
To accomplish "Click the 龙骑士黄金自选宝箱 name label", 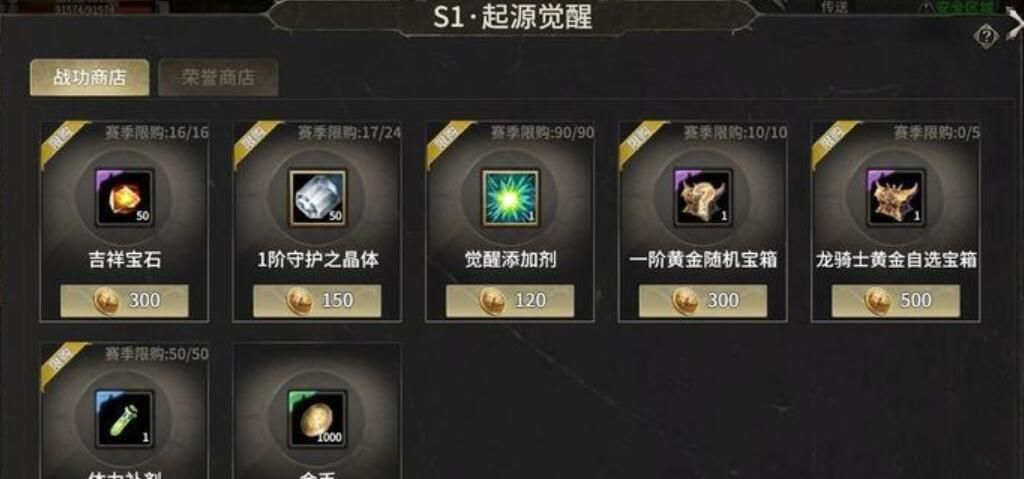I will [896, 260].
